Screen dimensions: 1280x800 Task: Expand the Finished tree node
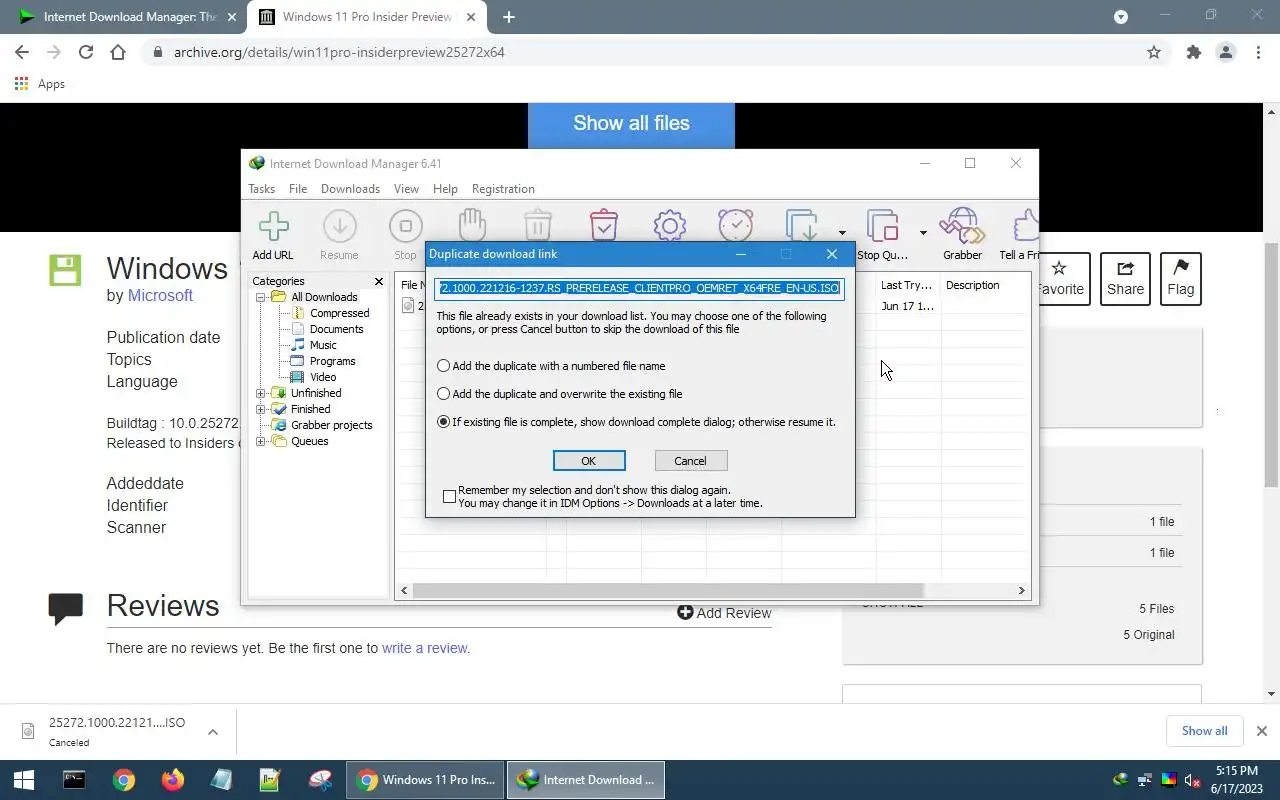tap(261, 409)
